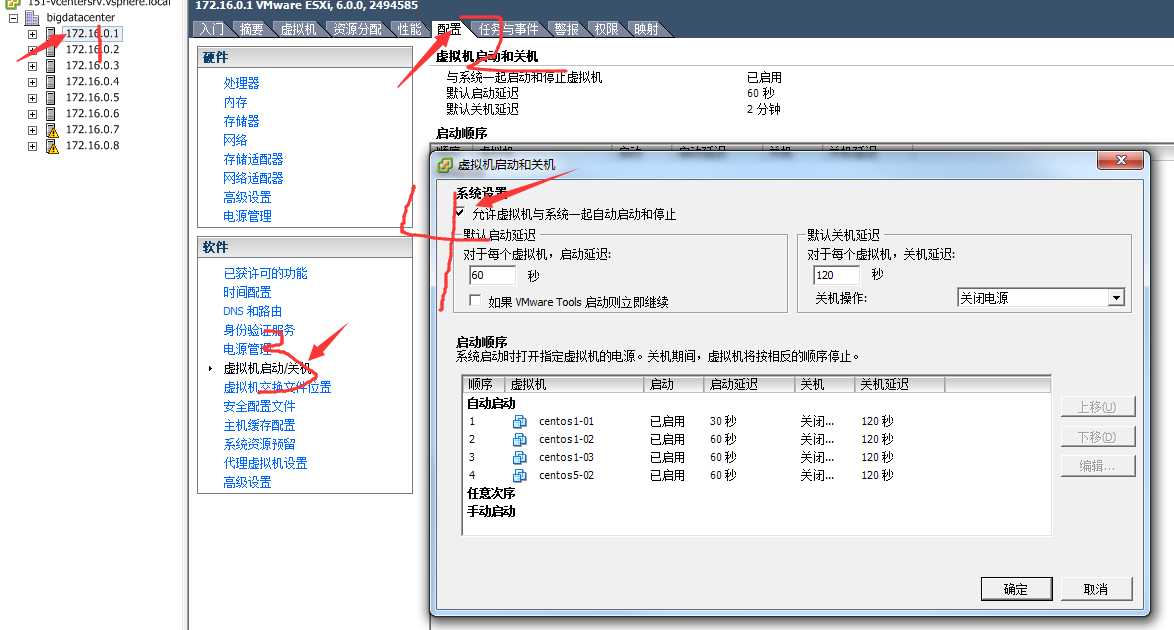Expand the 172.16.0.2 host node
The height and width of the screenshot is (630, 1174).
tap(32, 49)
